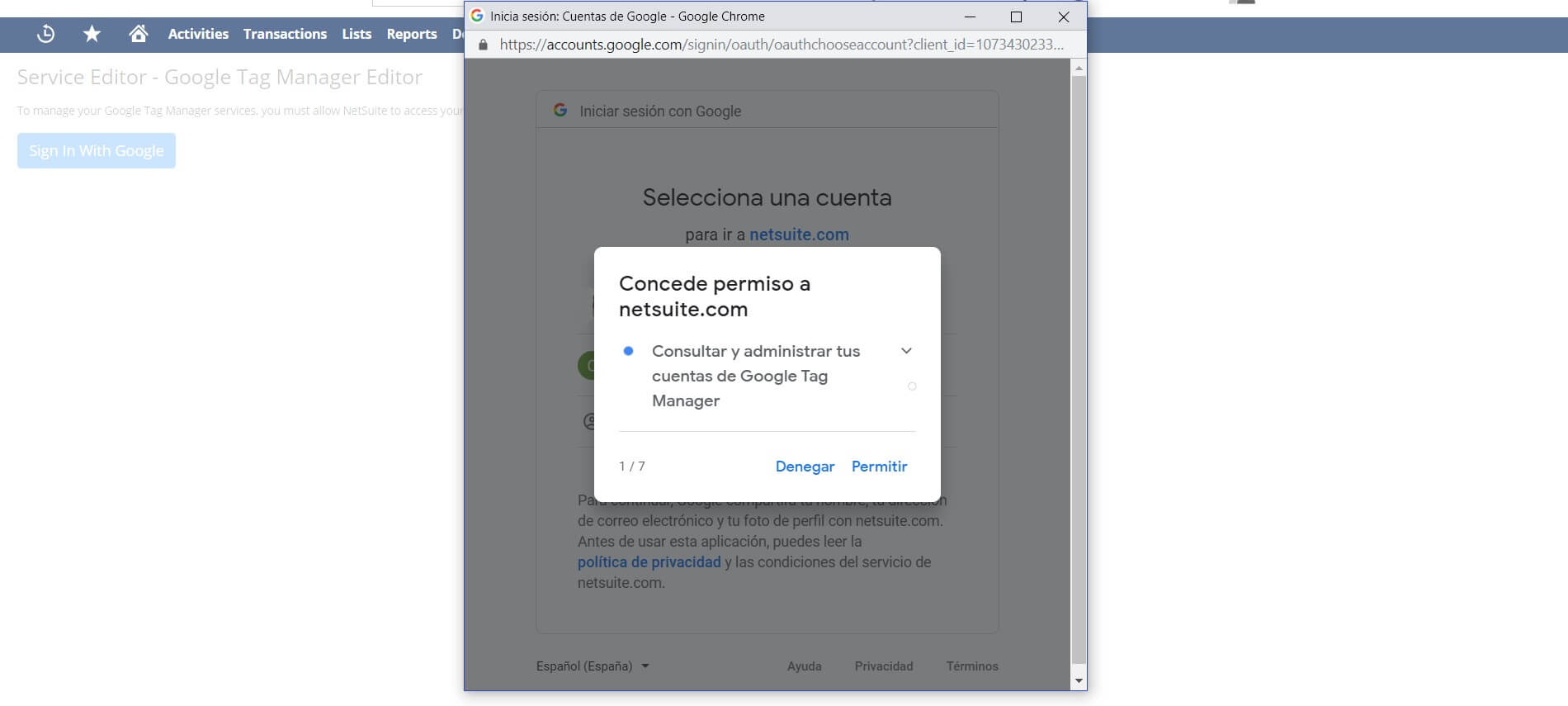Click the Términos footer link
Viewport: 1568px width, 706px height.
pos(972,666)
